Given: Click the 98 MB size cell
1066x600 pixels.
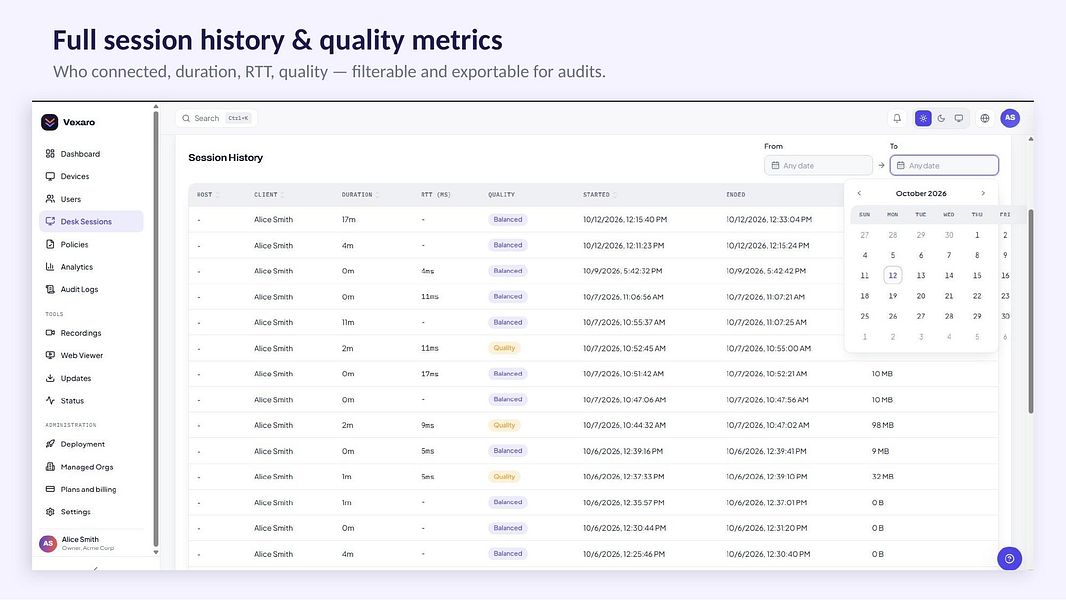Looking at the screenshot, I should point(882,425).
